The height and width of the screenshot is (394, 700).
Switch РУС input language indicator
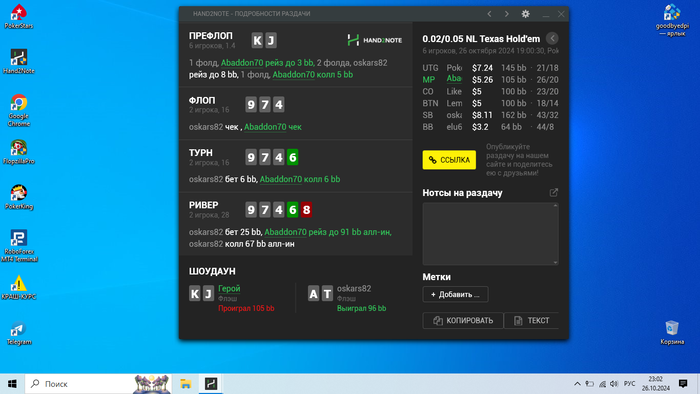point(629,384)
